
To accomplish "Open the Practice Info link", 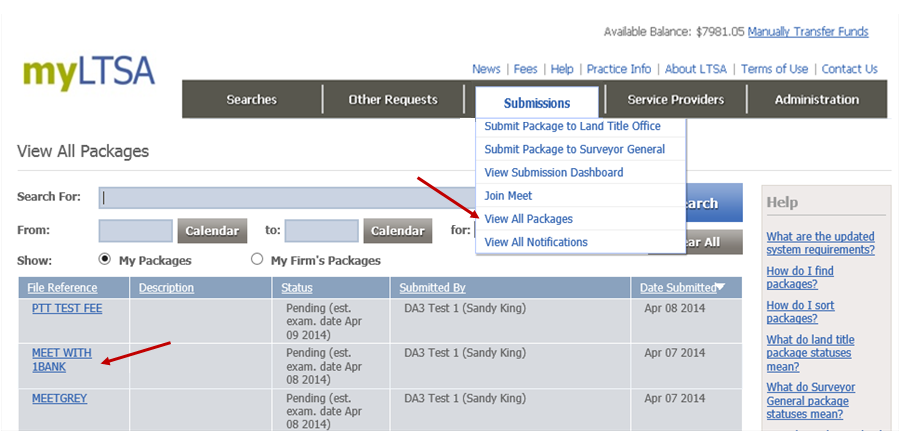I will [619, 69].
